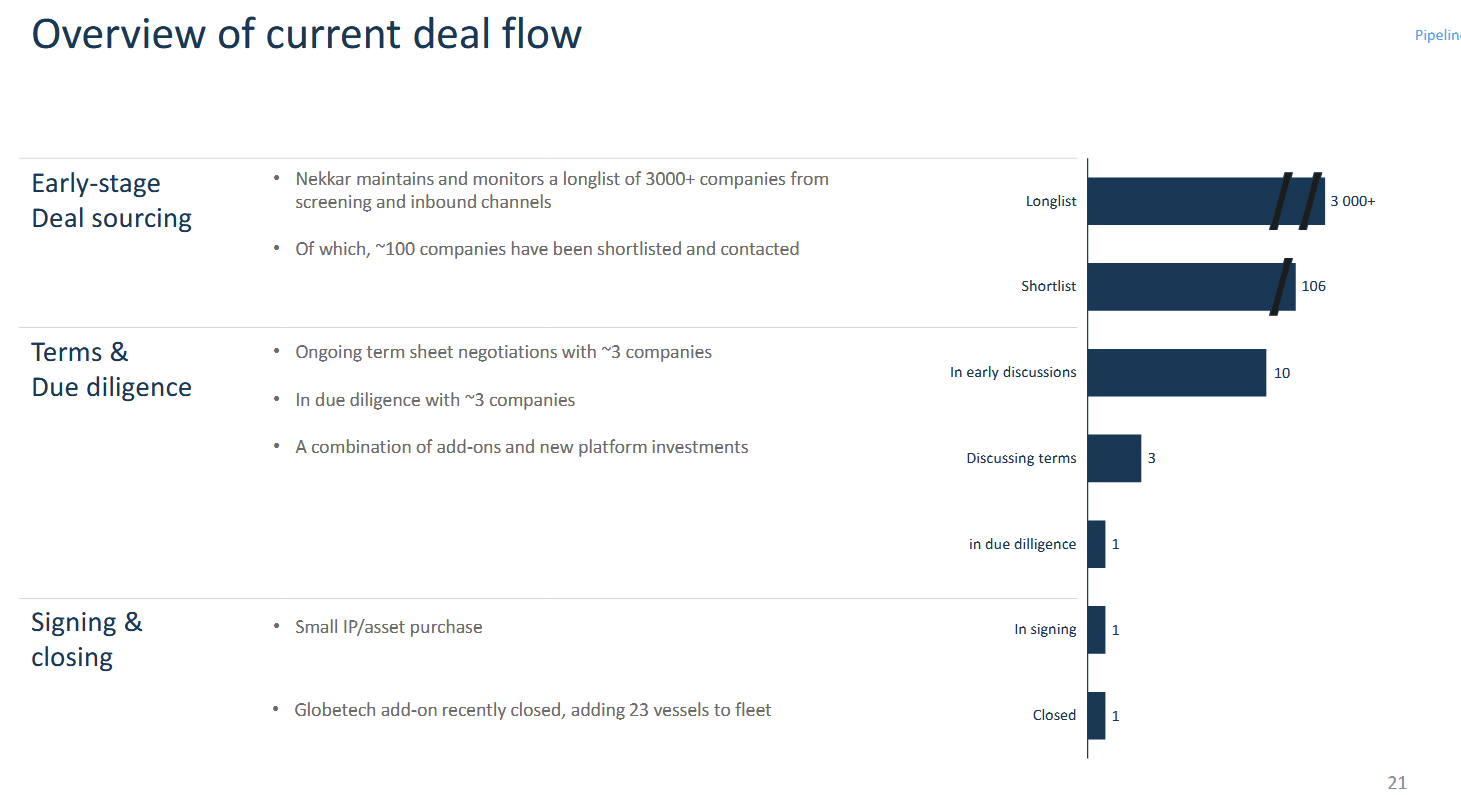Select the In signing bar
Image resolution: width=1461 pixels, height=795 pixels.
tap(1097, 630)
